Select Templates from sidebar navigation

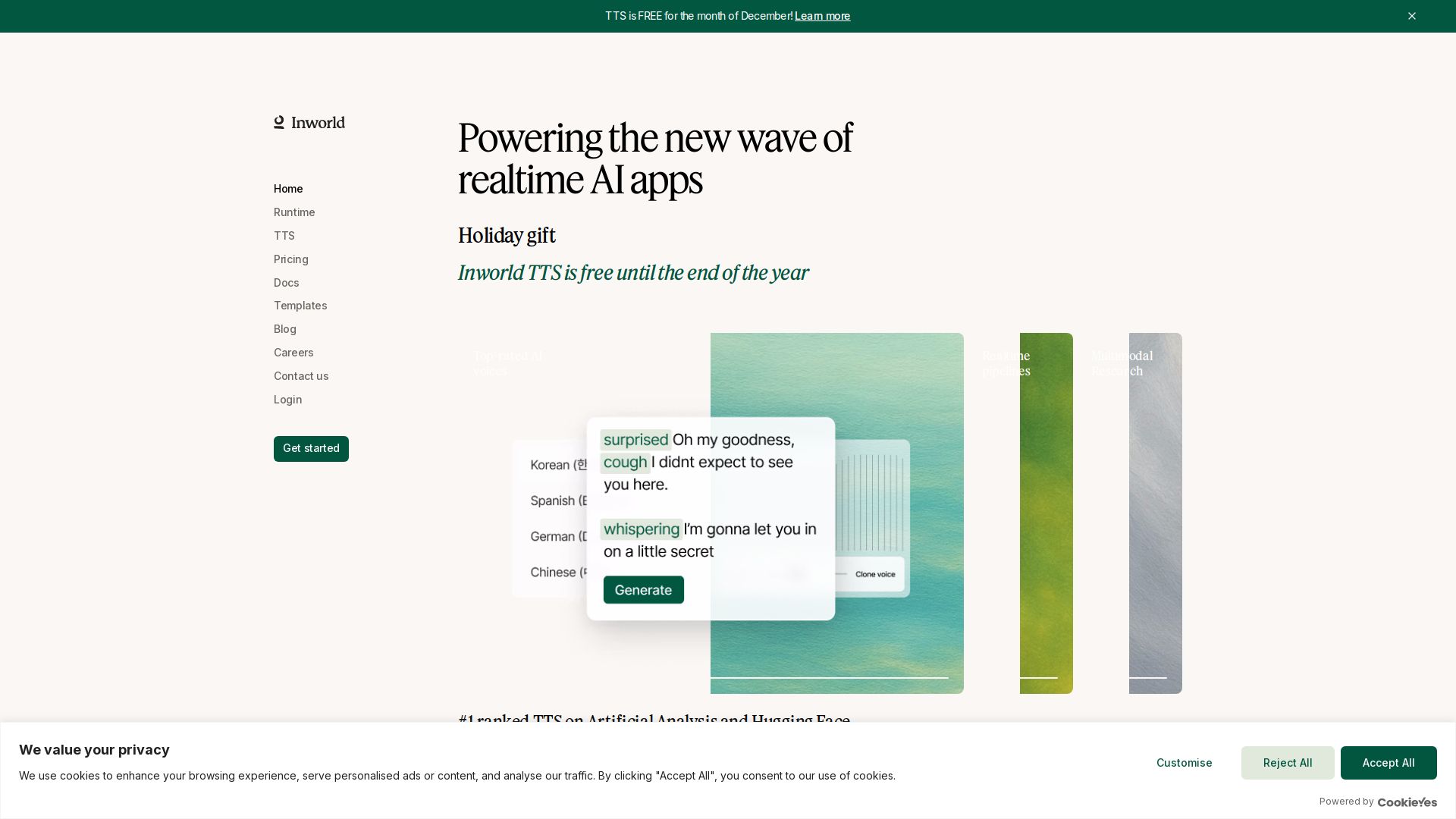(300, 306)
